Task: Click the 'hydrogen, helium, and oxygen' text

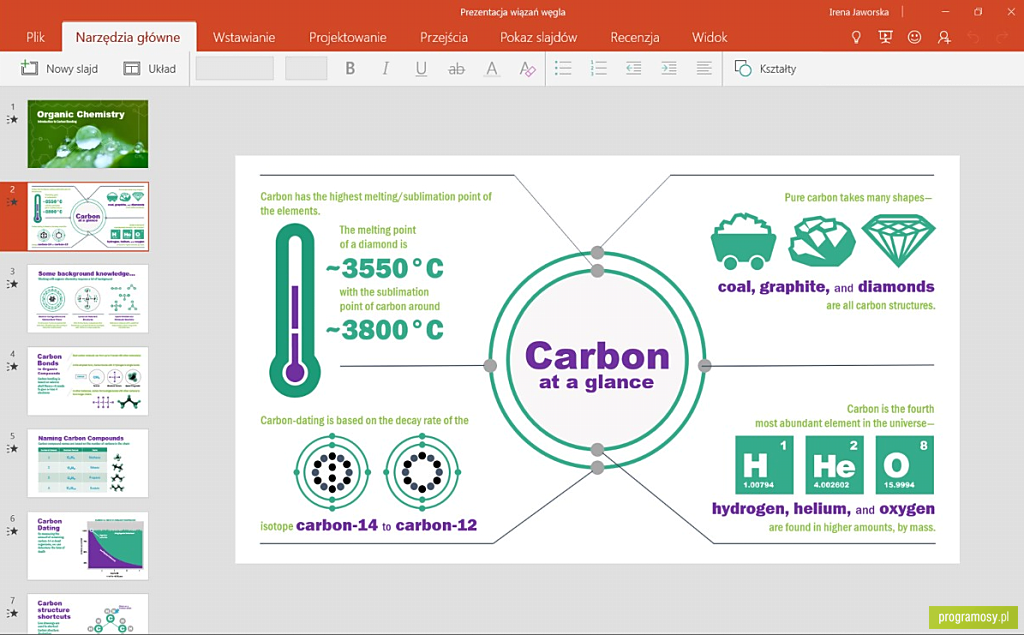Action: coord(824,509)
